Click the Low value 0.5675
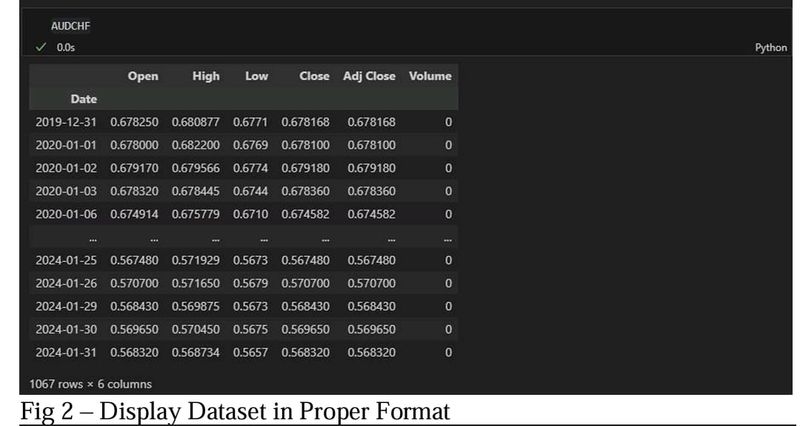The width and height of the screenshot is (800, 426). click(x=251, y=330)
